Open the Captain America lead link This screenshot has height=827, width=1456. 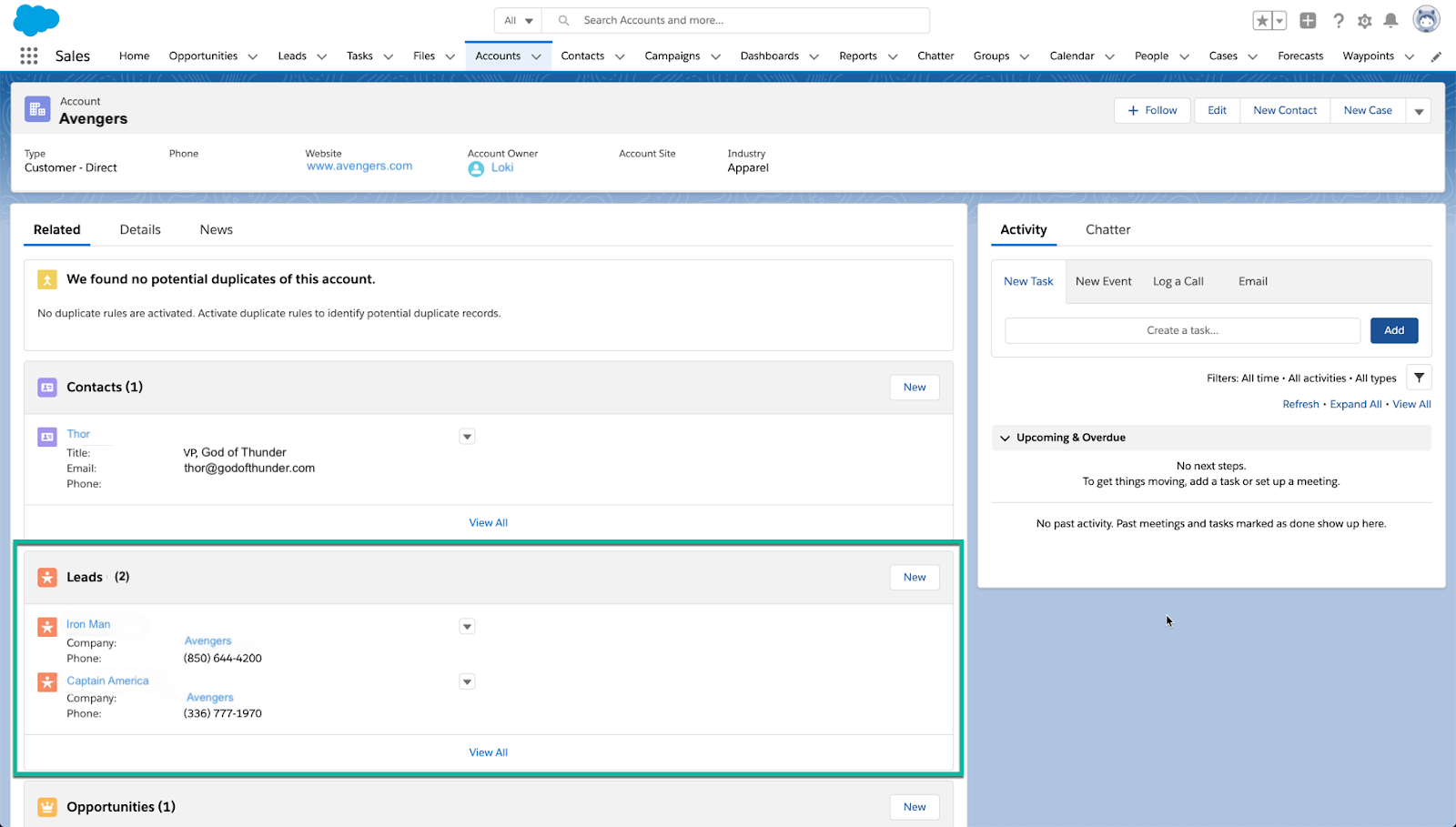click(x=107, y=681)
